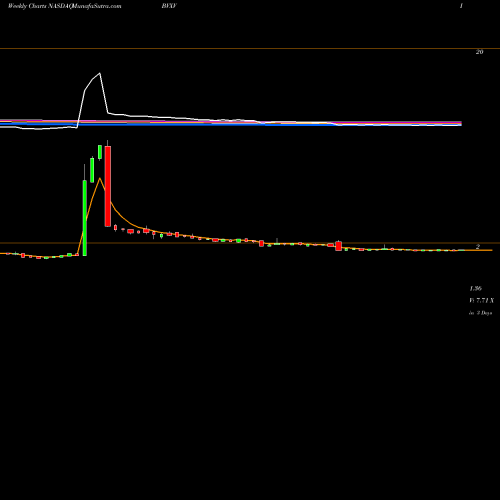Click the tallest red weekly candlestick
The height and width of the screenshot is (500, 500).
pyautogui.click(x=108, y=186)
